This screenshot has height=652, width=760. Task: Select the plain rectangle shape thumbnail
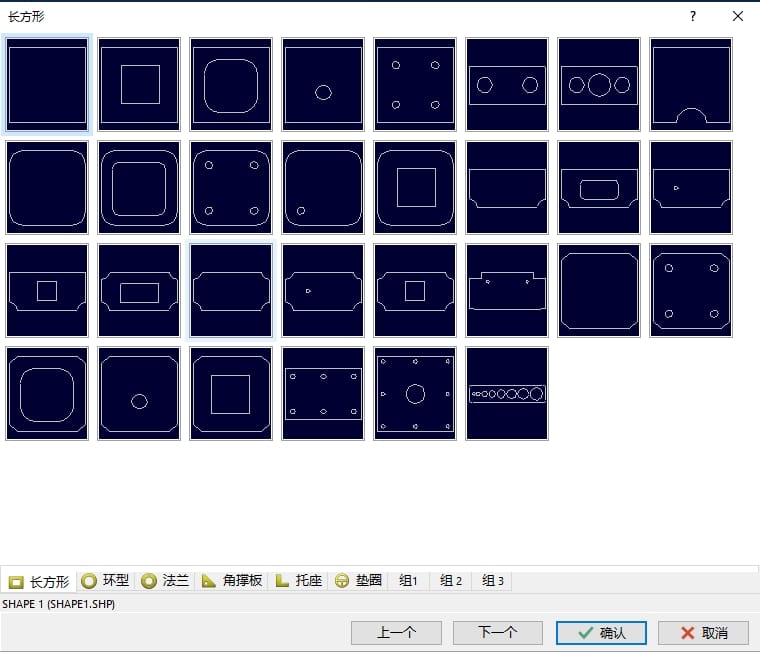[x=48, y=84]
